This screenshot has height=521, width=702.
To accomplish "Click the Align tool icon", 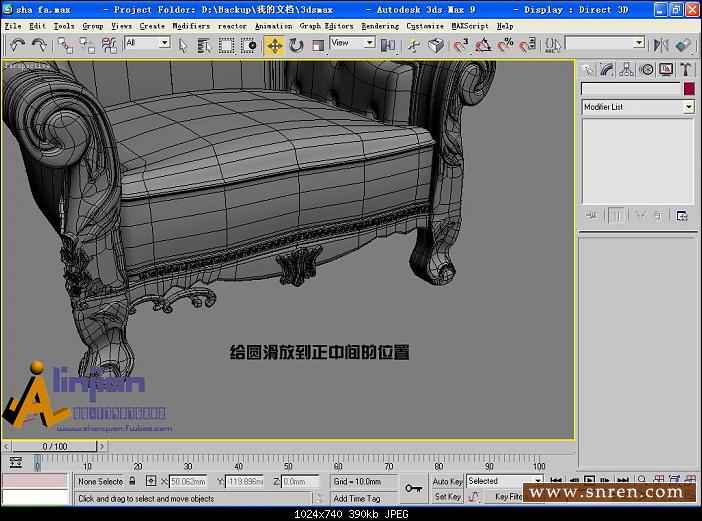I will [683, 45].
